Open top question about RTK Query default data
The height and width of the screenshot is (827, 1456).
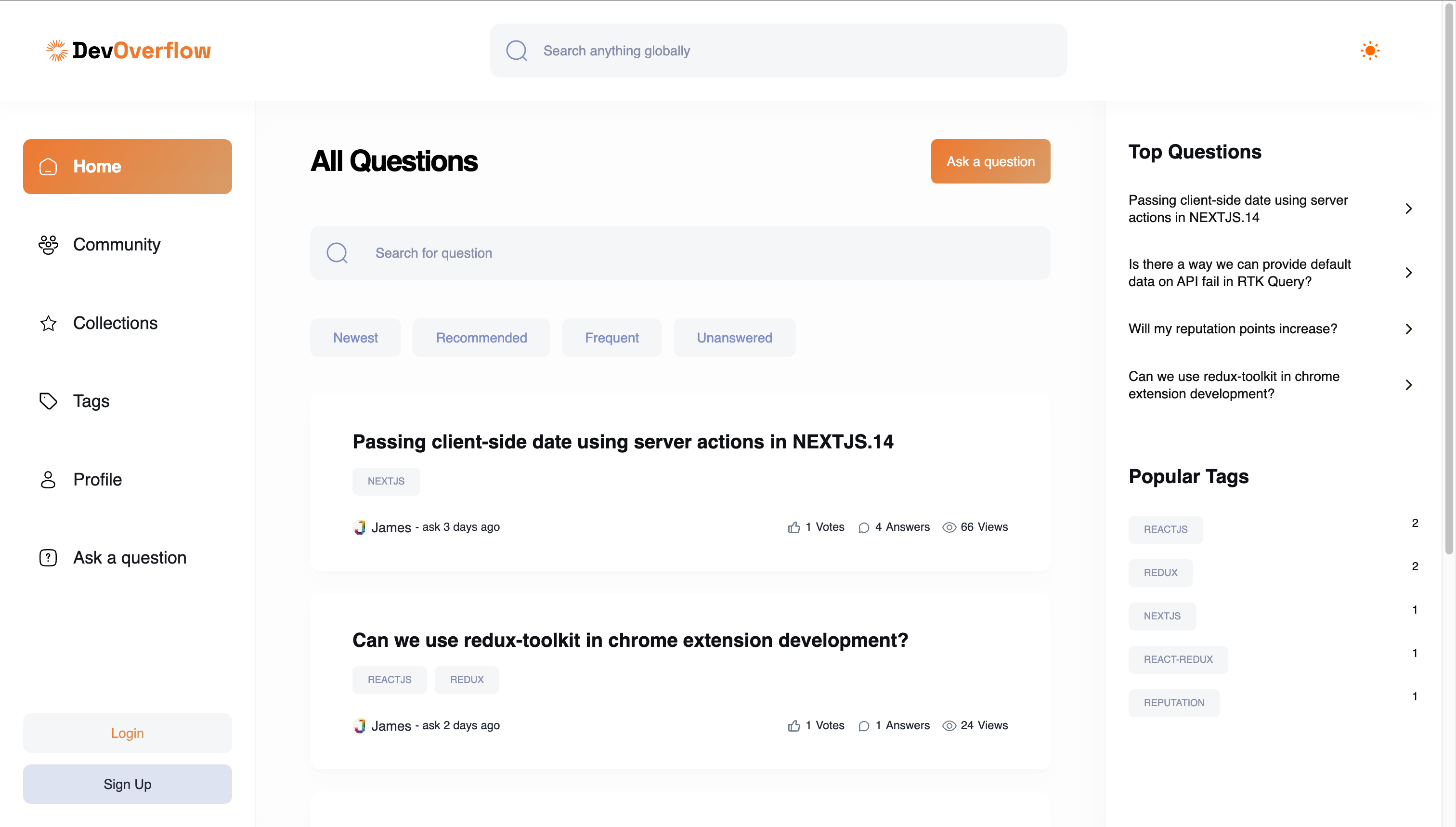pyautogui.click(x=1239, y=273)
